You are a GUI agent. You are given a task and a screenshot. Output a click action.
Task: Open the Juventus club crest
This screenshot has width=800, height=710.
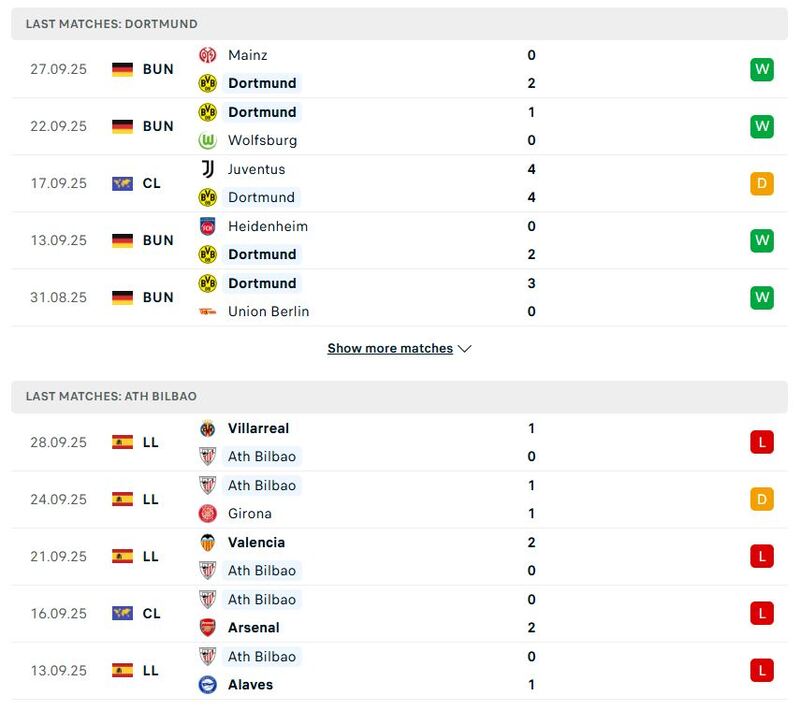point(210,169)
